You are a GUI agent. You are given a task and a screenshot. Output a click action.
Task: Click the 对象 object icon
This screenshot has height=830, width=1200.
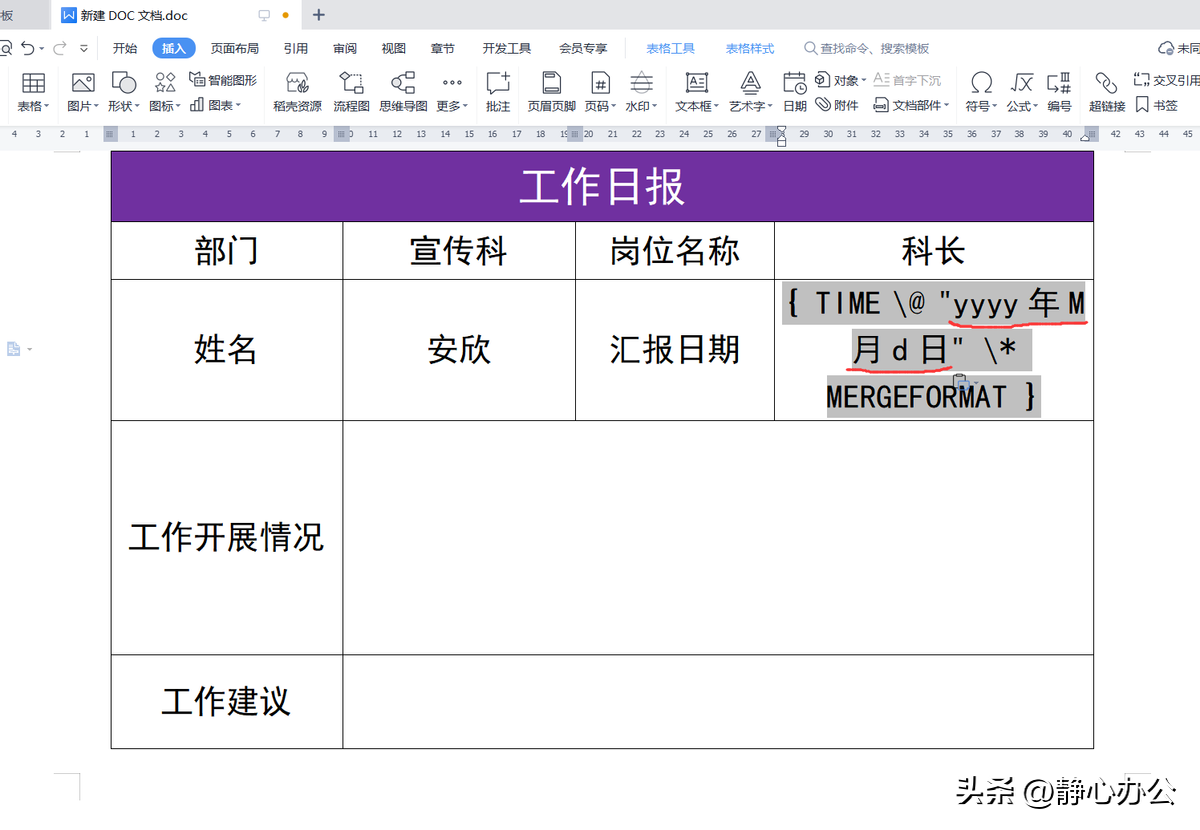pos(823,80)
